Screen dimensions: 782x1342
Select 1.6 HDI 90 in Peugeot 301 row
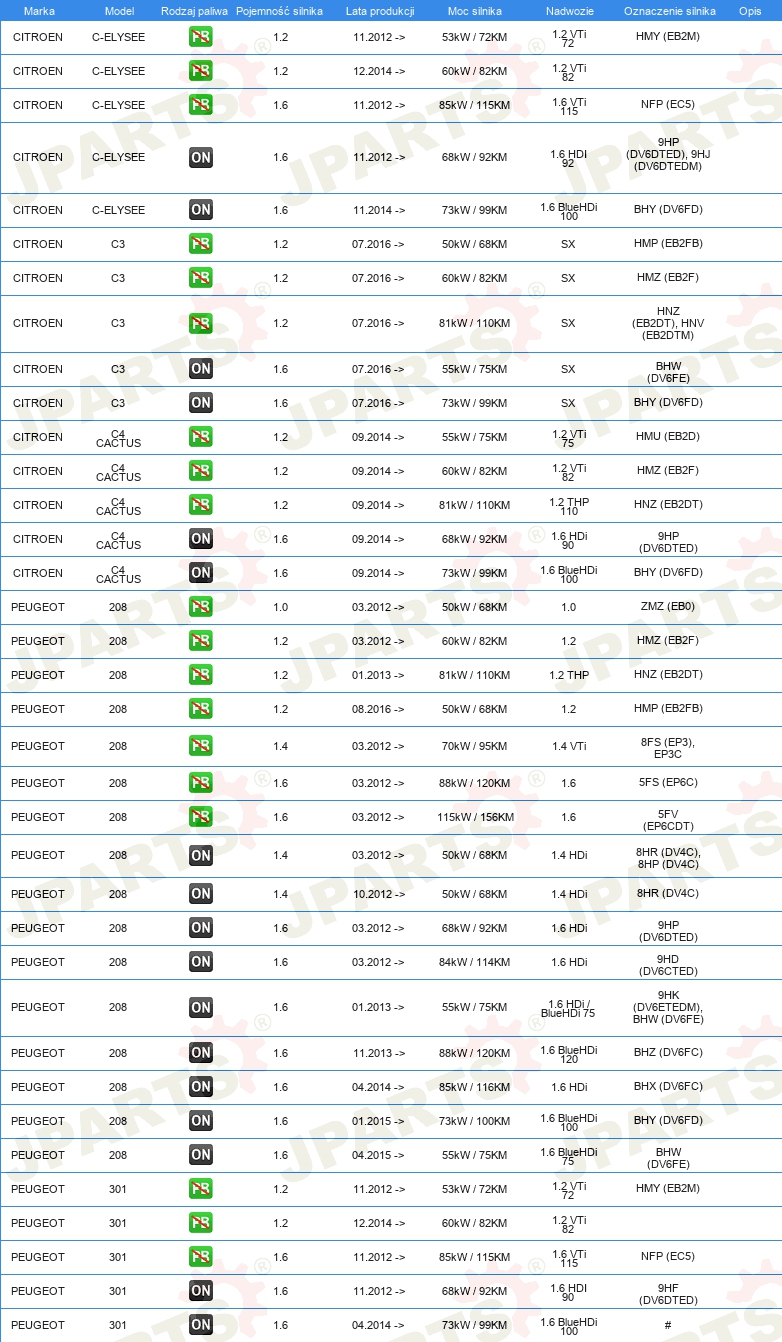coord(568,1292)
